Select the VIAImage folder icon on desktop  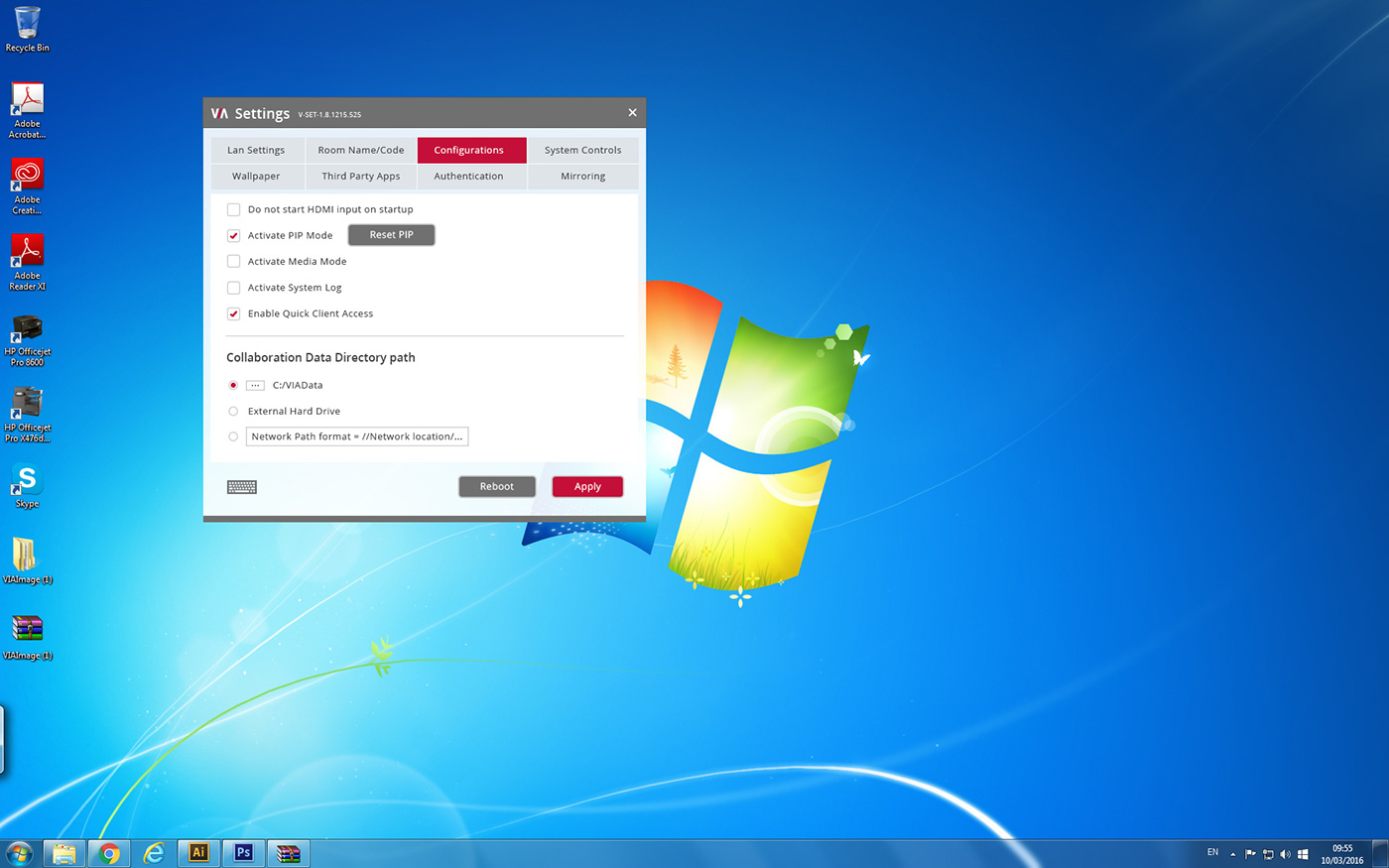click(28, 560)
